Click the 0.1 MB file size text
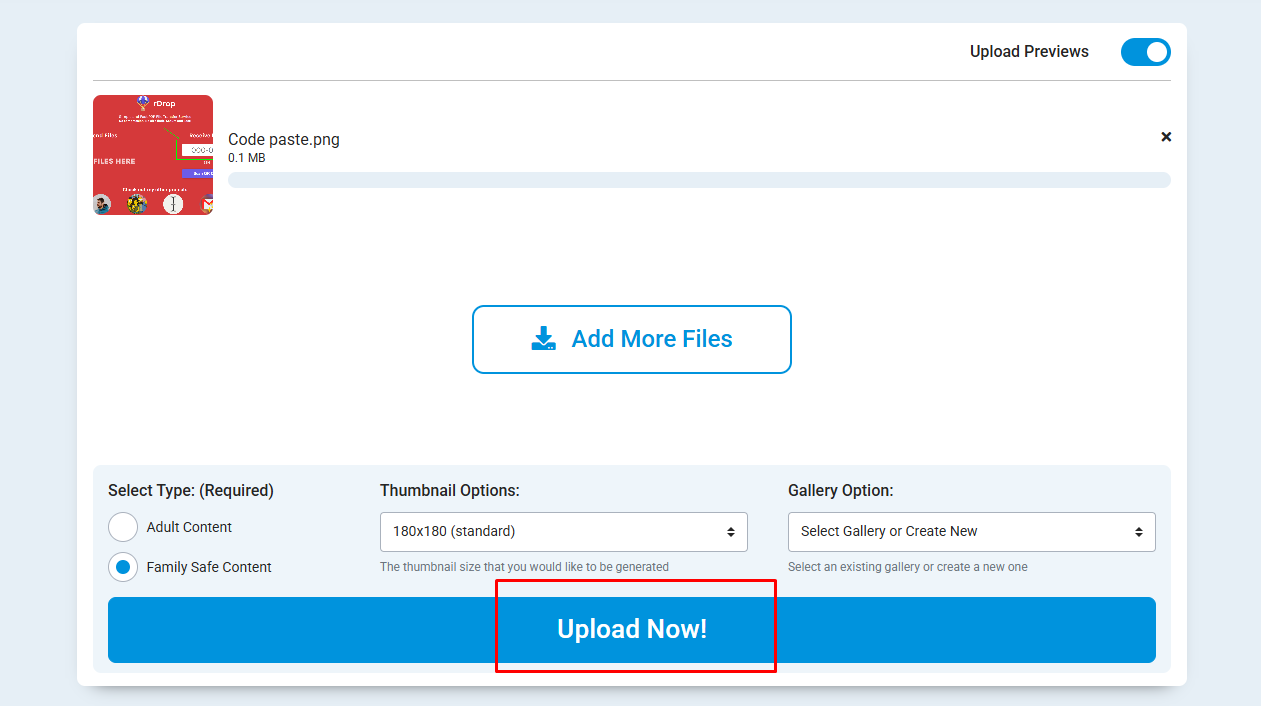1261x706 pixels. coord(247,158)
